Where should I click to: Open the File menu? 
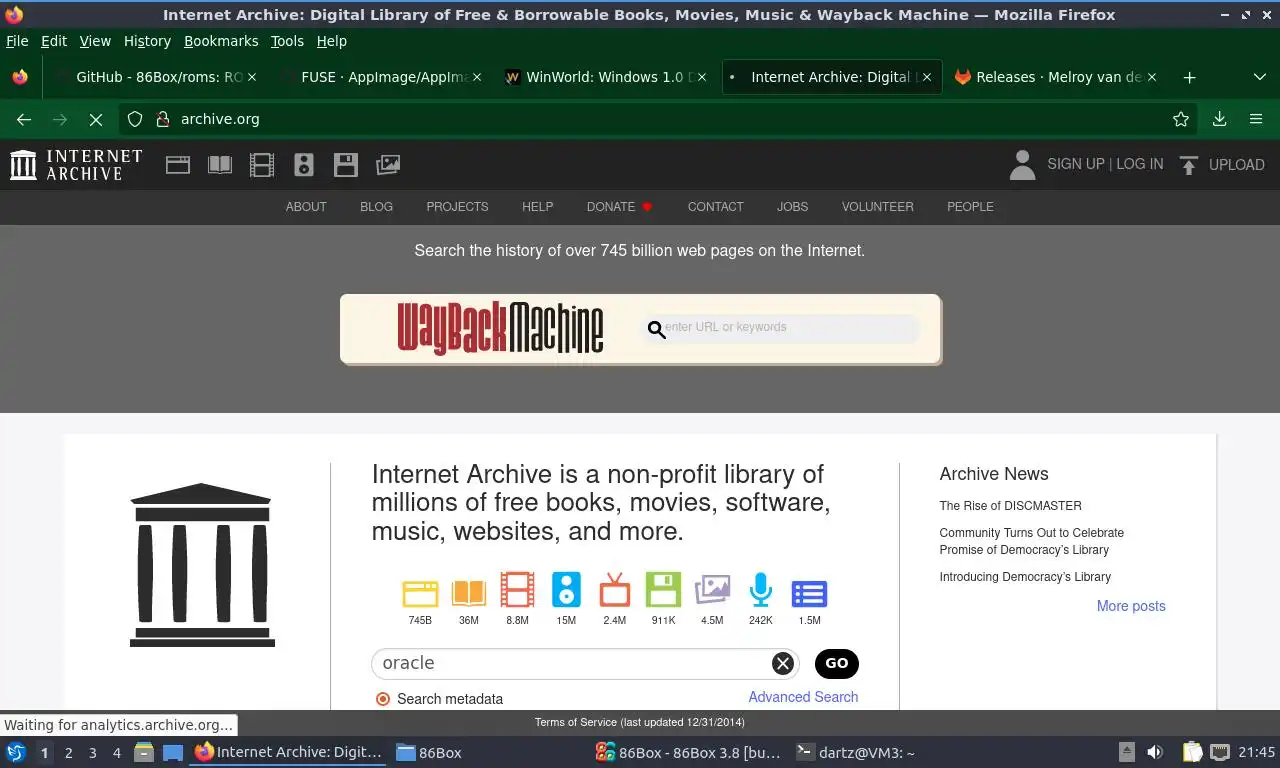click(17, 41)
